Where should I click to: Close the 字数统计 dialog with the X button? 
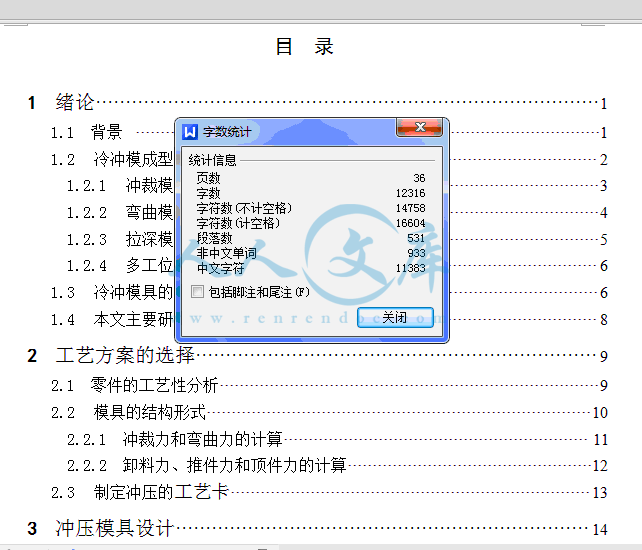[420, 127]
